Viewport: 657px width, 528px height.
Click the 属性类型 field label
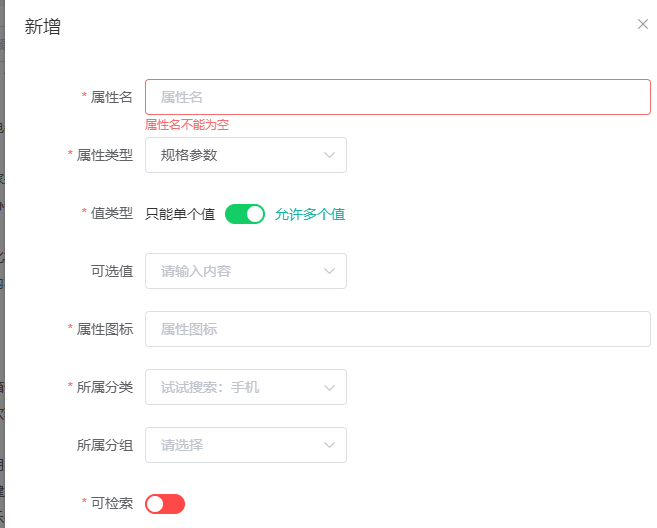[105, 155]
